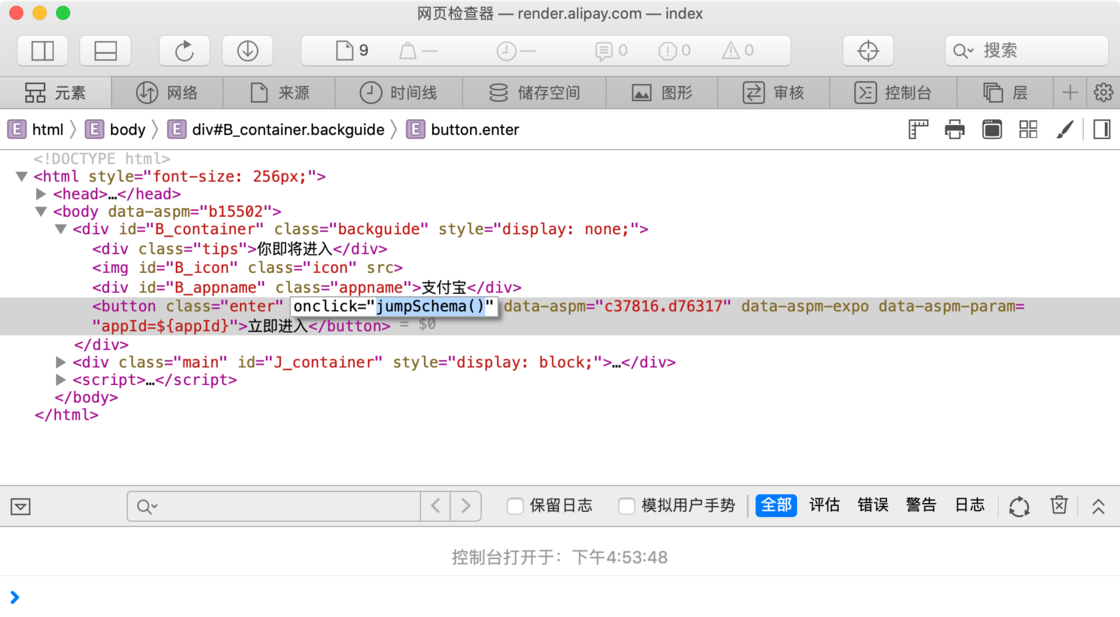Screen dimensions: 1120x617
Task: Toggle layout grid overlay icon
Action: click(1028, 129)
